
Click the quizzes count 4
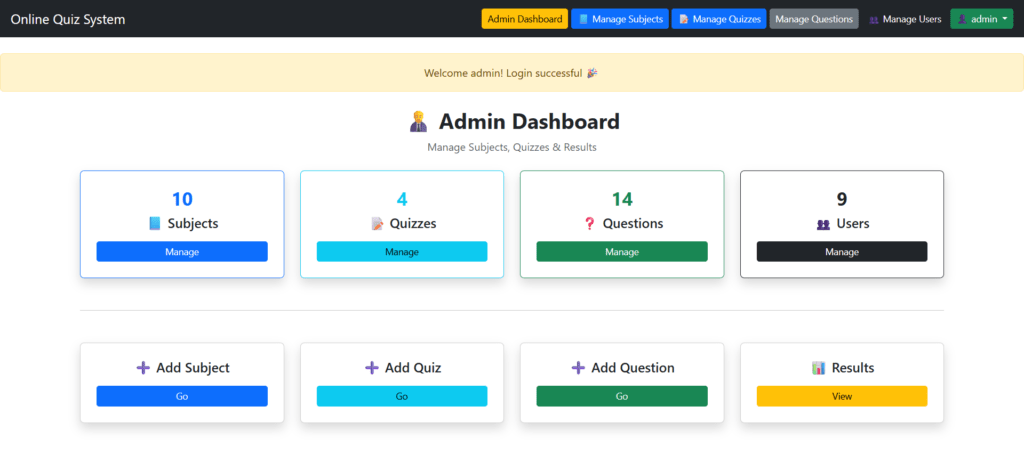click(x=402, y=199)
